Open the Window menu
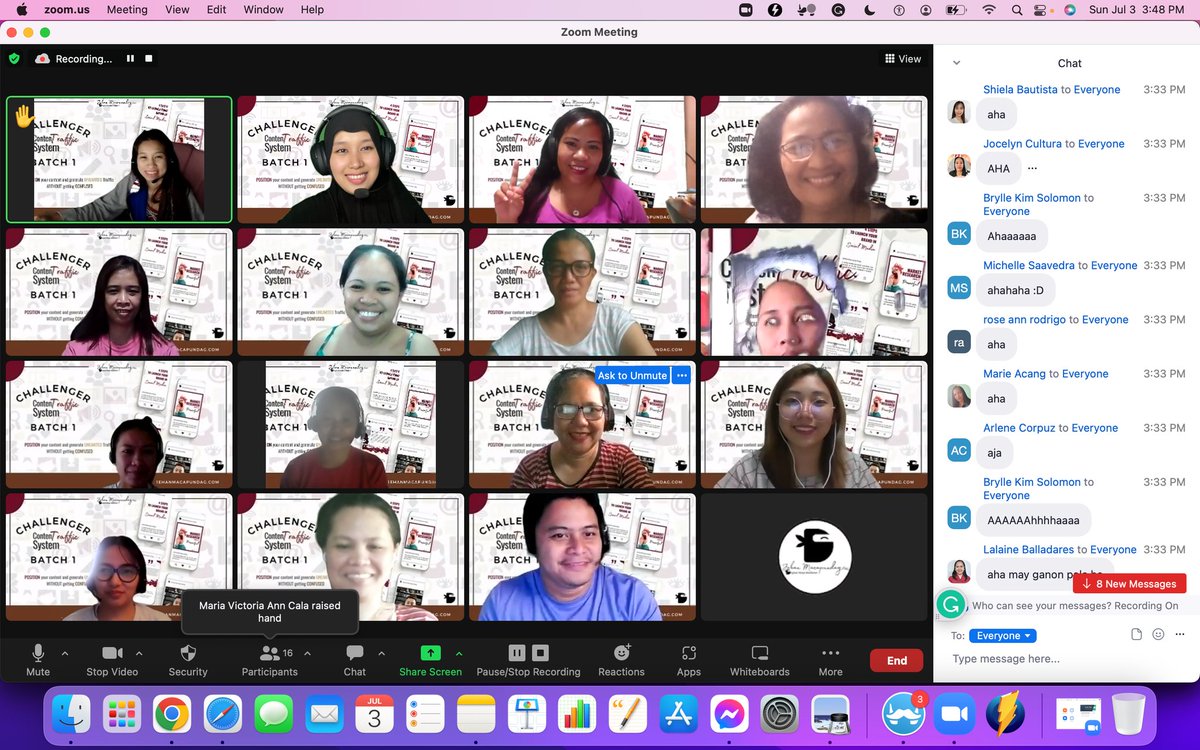Screen dimensions: 1200x750 [x=263, y=9]
